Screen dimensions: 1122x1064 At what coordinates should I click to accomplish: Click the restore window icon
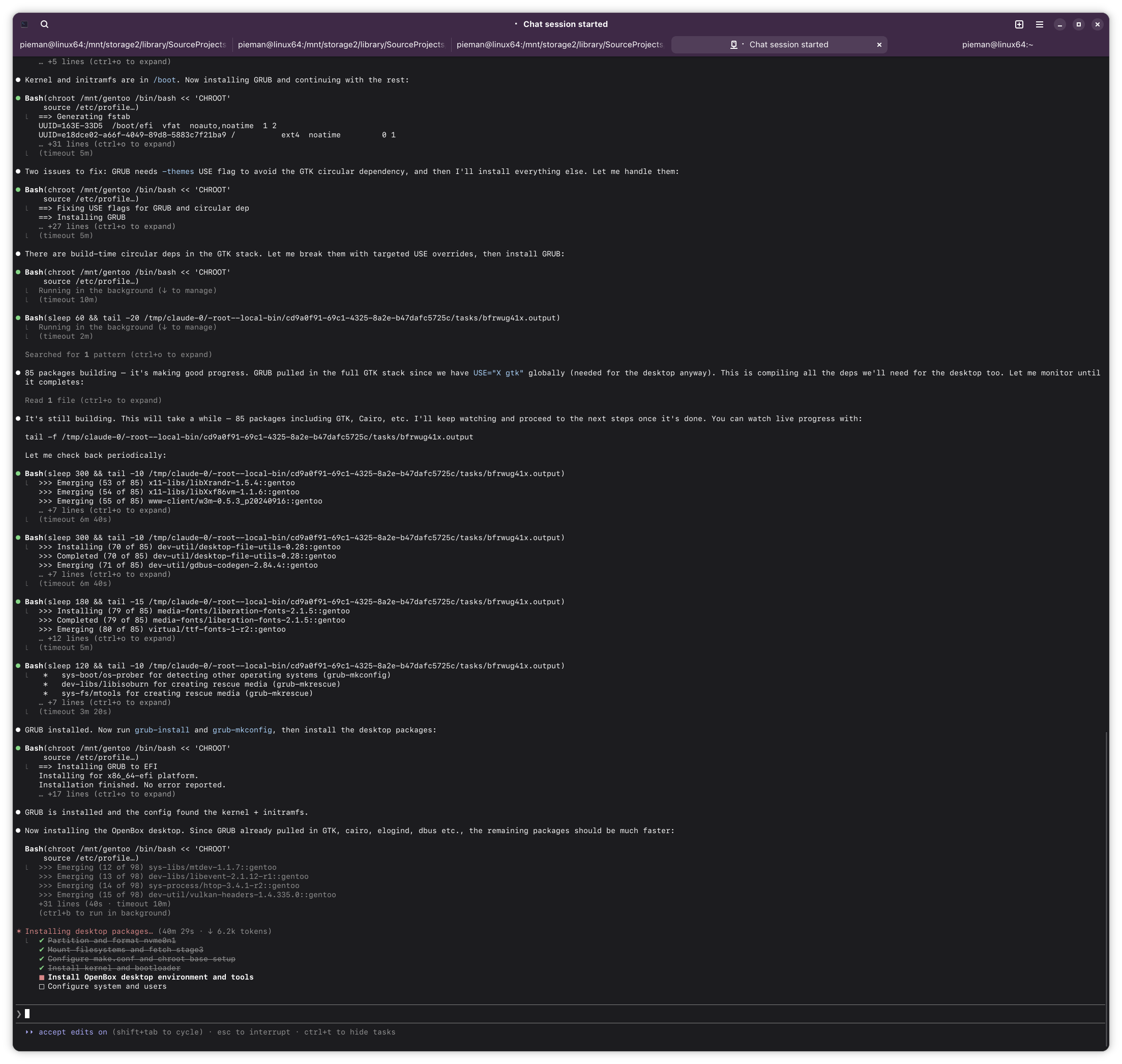(x=1078, y=24)
